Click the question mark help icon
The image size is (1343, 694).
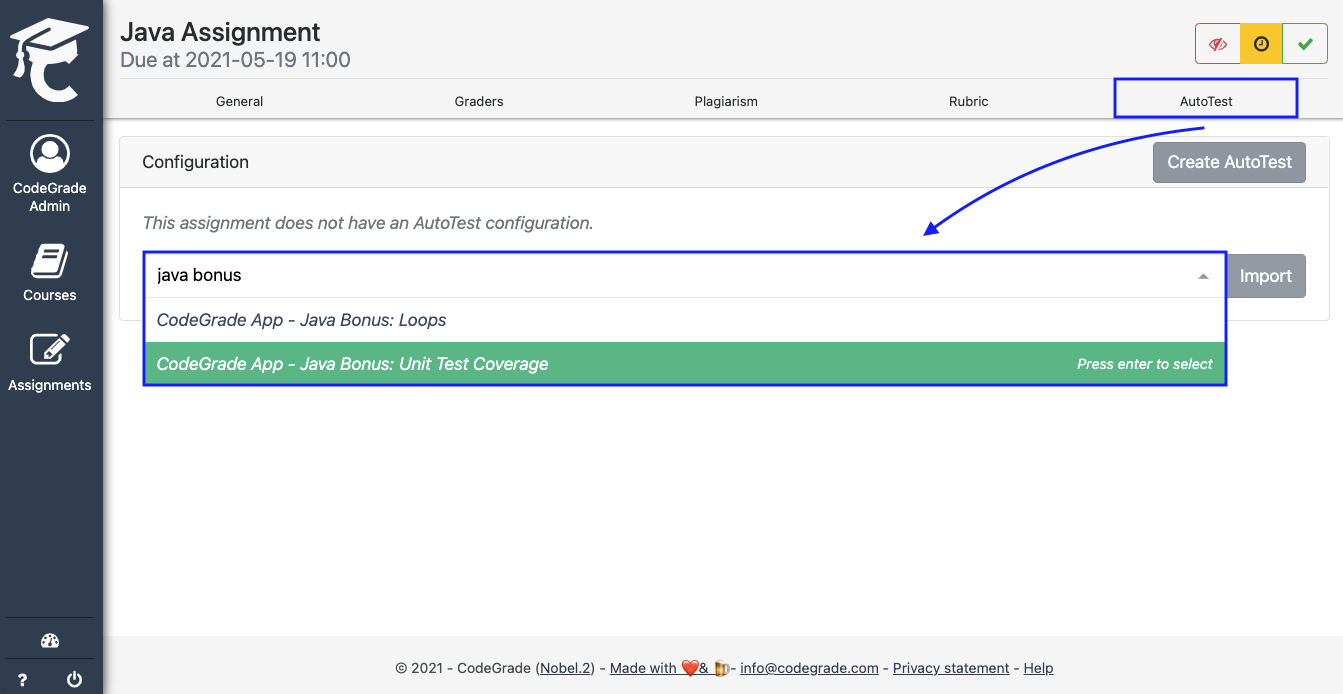click(23, 680)
